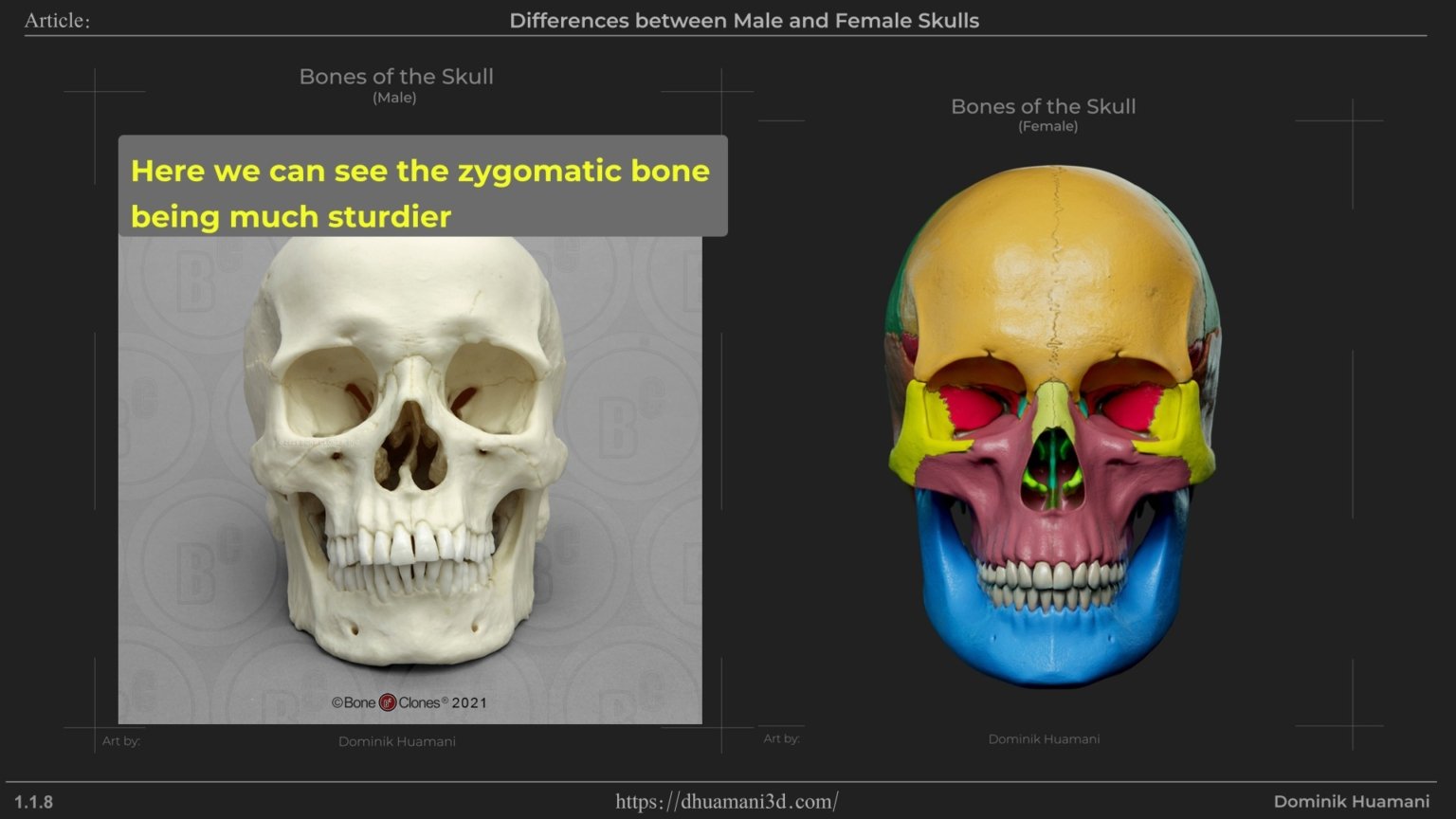
Task: Click Dominik Huamani credit under male skull
Action: [x=396, y=741]
